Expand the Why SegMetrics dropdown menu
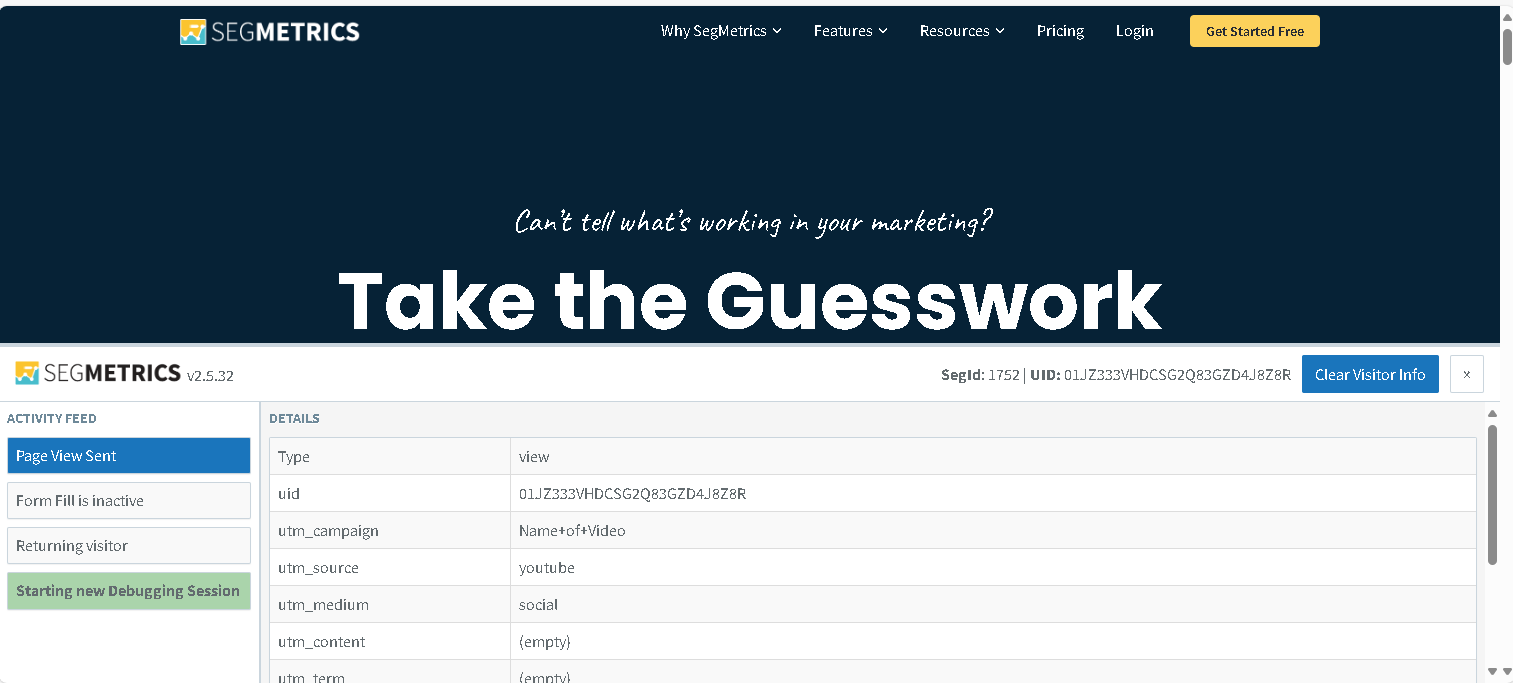Viewport: 1513px width, 683px height. pyautogui.click(x=720, y=31)
